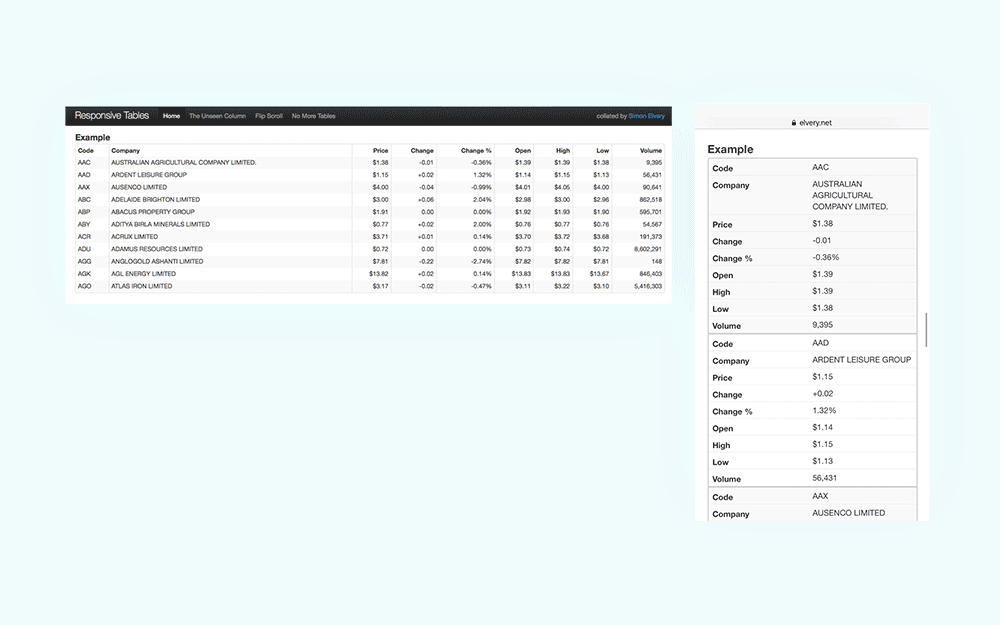Switch to the Flip Scroll demo

pos(268,115)
